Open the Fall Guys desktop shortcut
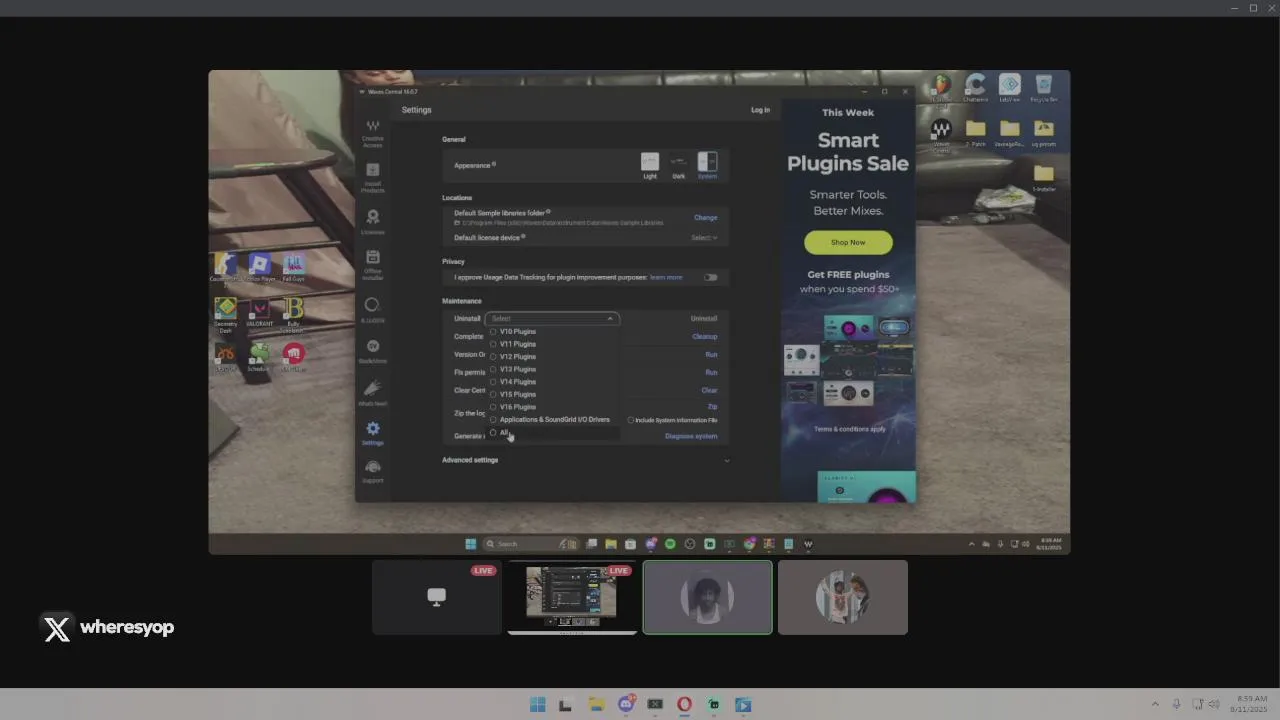 [x=293, y=268]
